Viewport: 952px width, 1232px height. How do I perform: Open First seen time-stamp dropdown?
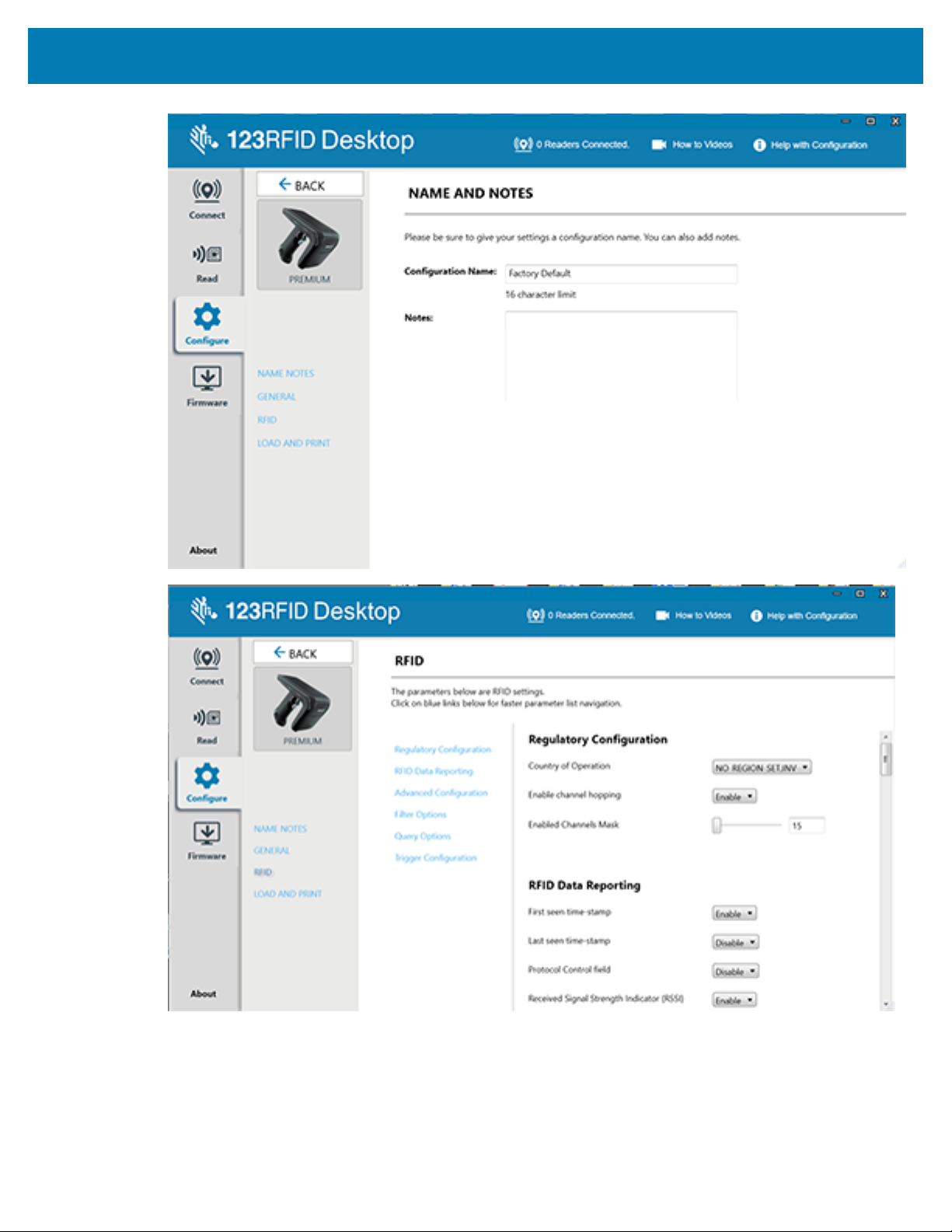734,914
